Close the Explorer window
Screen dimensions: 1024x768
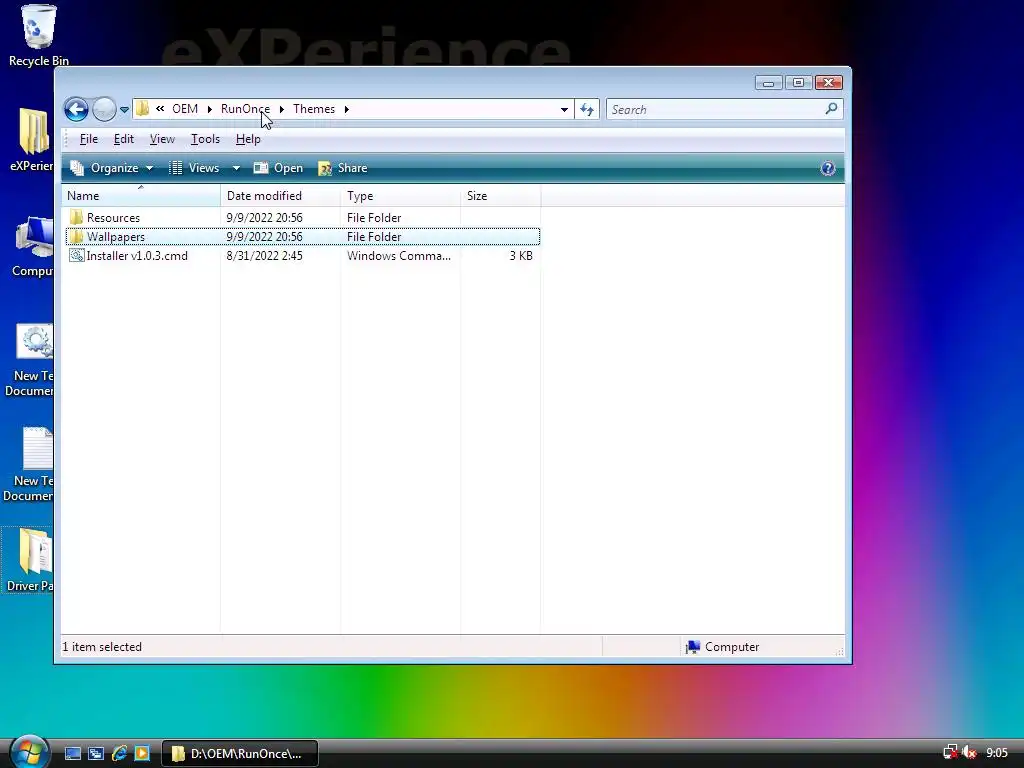[829, 83]
